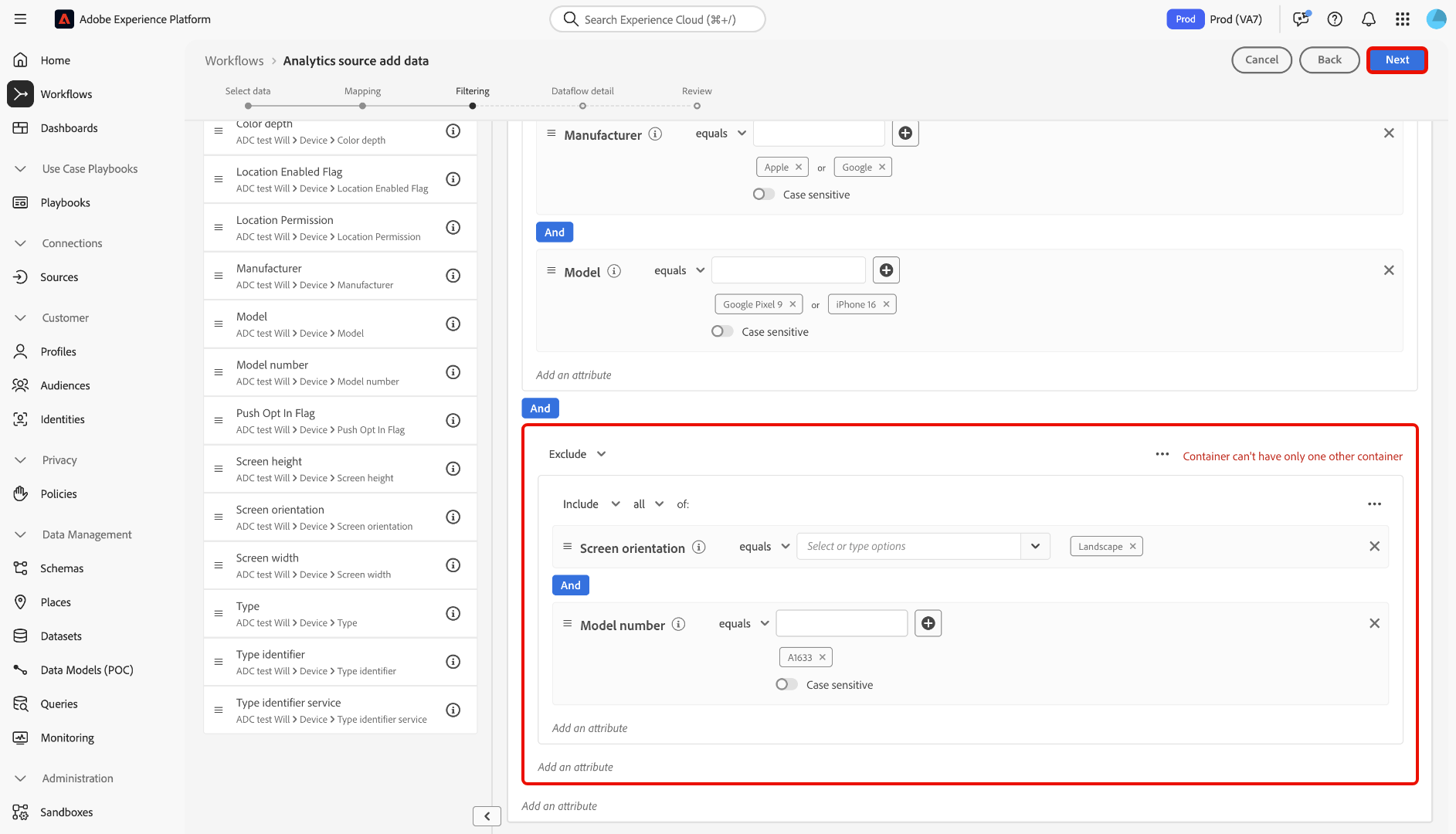Open Model number equals operator dropdown
This screenshot has width=1456, height=834.
[744, 623]
